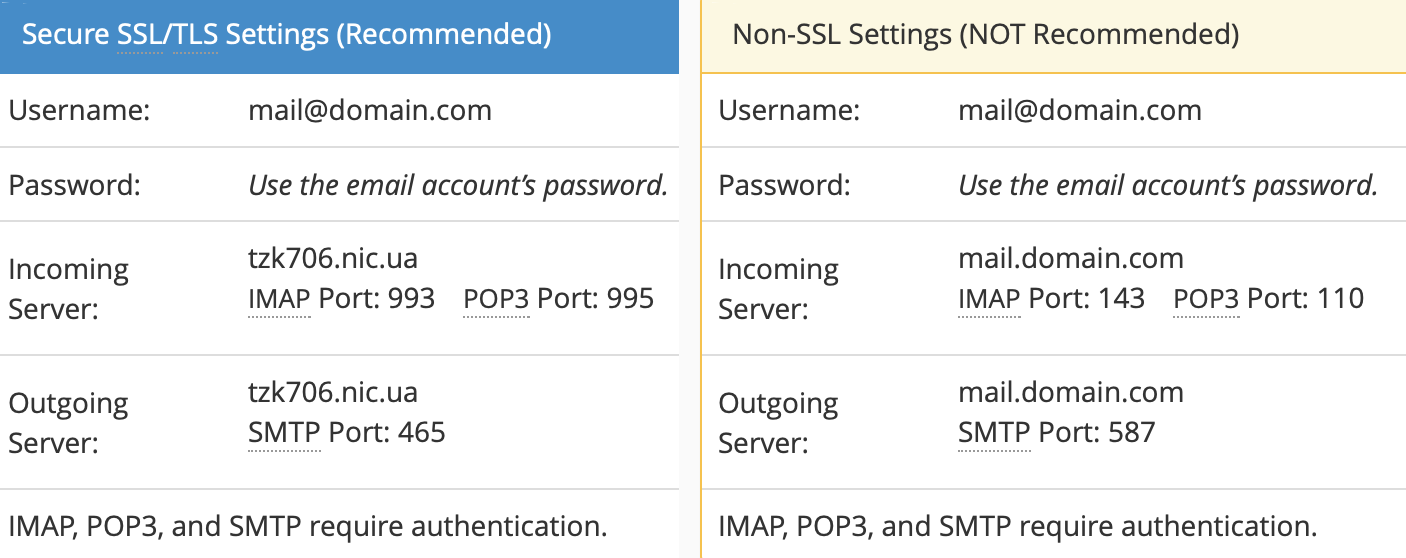This screenshot has height=558, width=1406.
Task: Click the incoming server tzk706.nic.ua hostname
Action: [x=333, y=259]
